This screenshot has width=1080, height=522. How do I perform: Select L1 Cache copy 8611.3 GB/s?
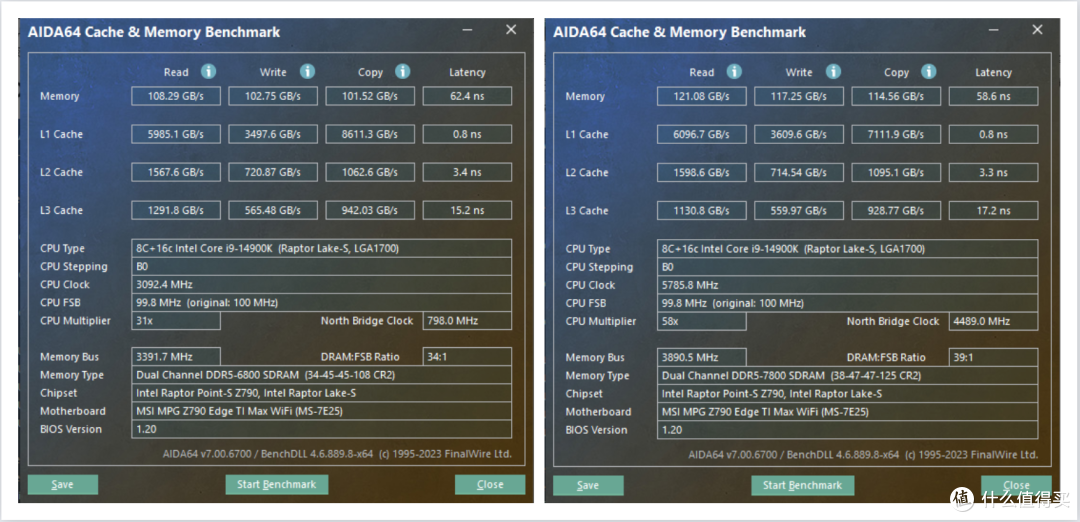point(370,134)
